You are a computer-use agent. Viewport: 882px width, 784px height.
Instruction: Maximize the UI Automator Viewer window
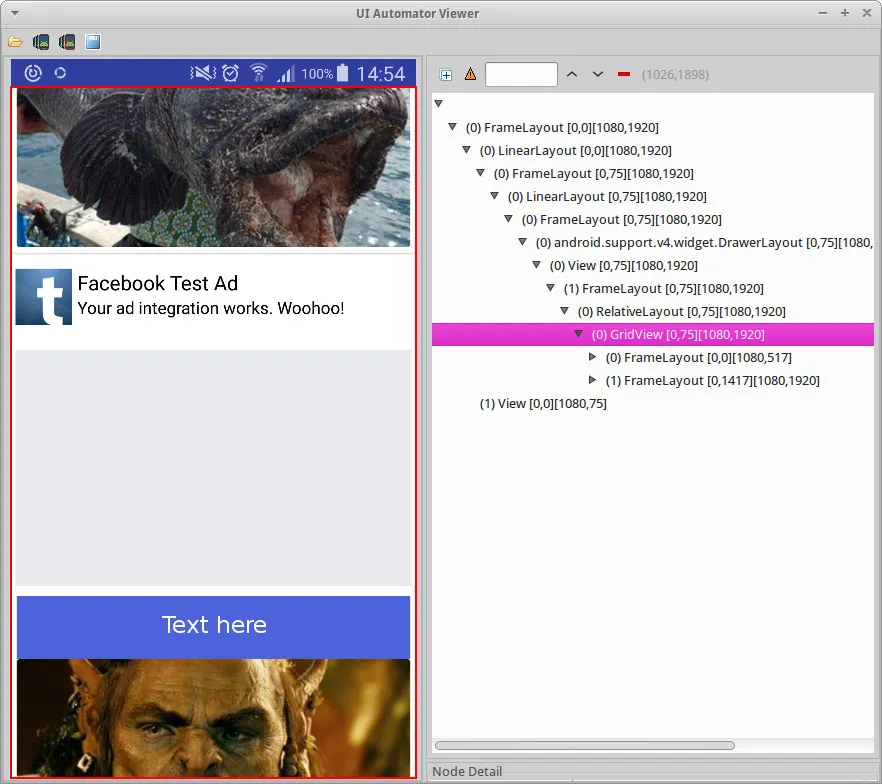(845, 13)
